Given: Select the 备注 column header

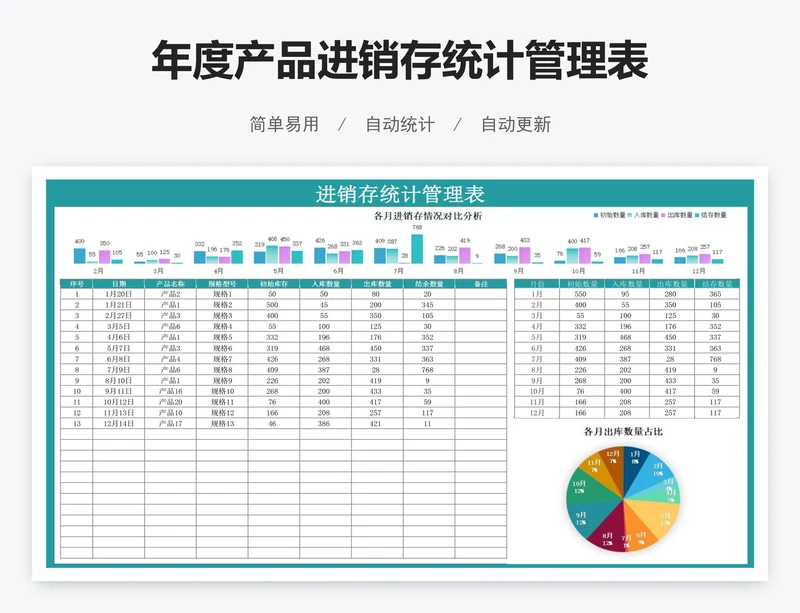Looking at the screenshot, I should pyautogui.click(x=481, y=284).
